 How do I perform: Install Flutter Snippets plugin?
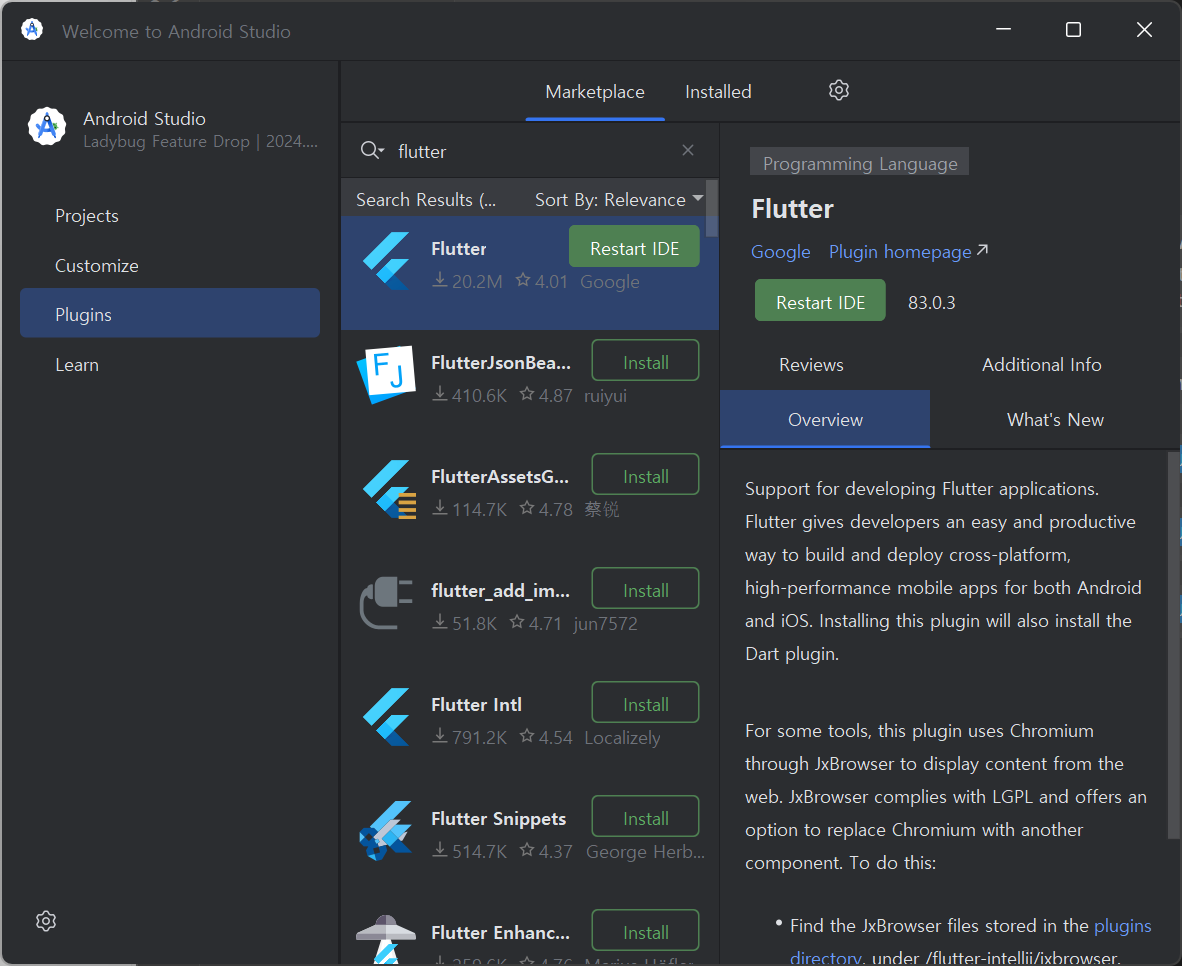[645, 817]
